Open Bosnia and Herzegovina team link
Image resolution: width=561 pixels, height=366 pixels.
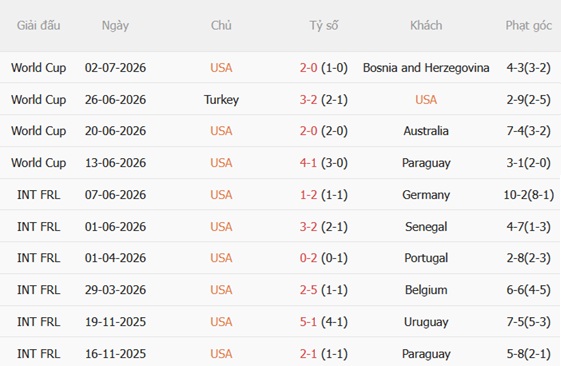click(x=426, y=68)
